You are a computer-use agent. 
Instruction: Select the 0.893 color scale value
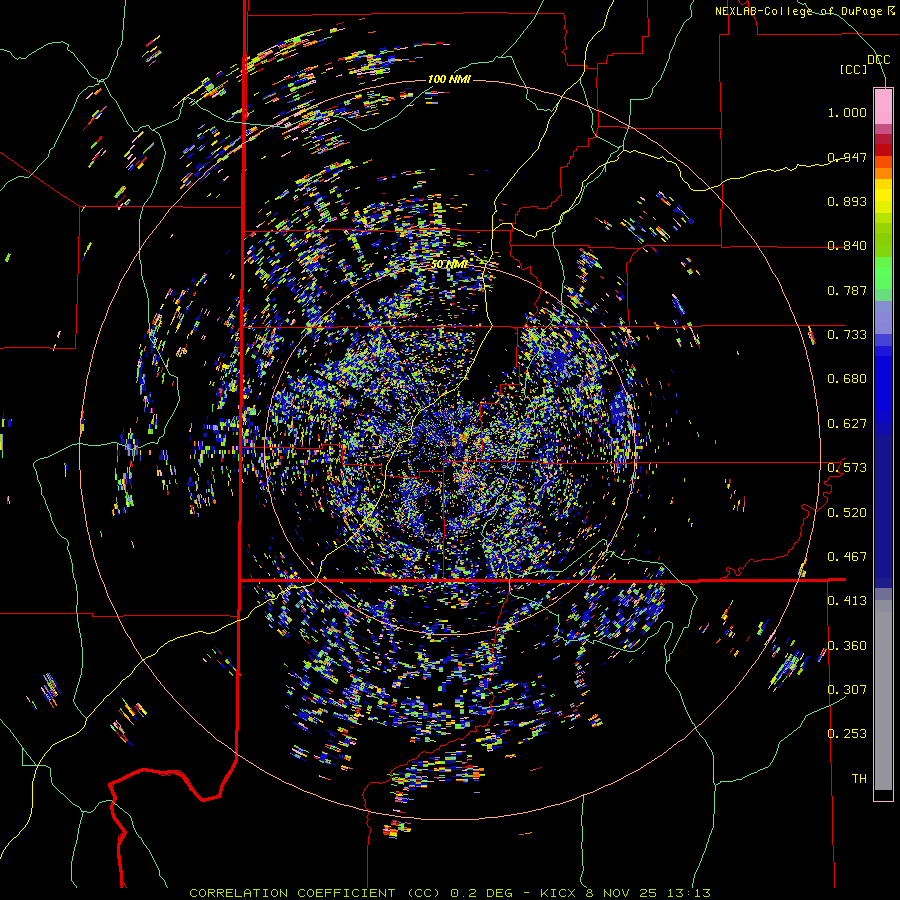pyautogui.click(x=847, y=201)
